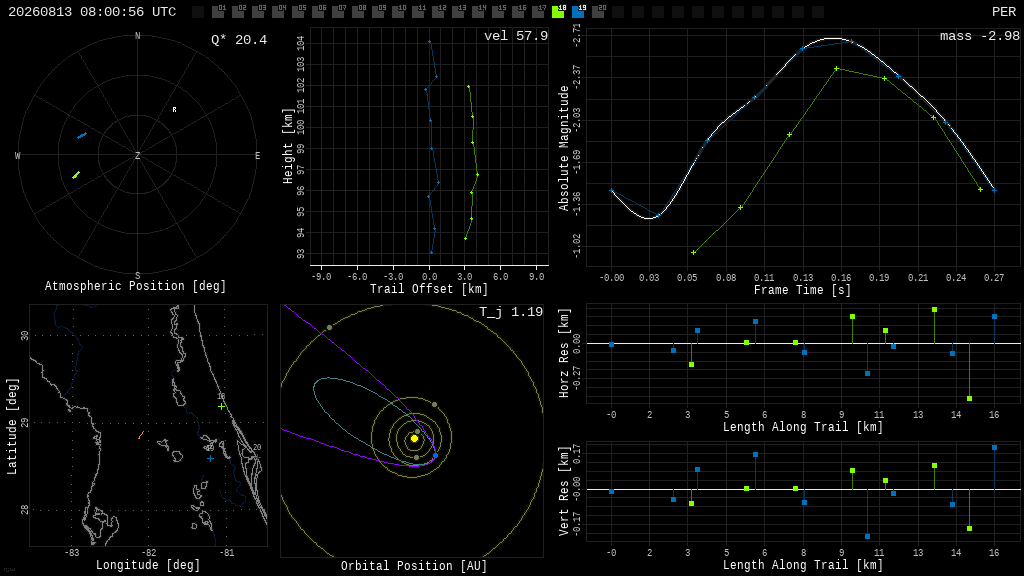Click the orange meteor track on the map

pyautogui.click(x=141, y=435)
